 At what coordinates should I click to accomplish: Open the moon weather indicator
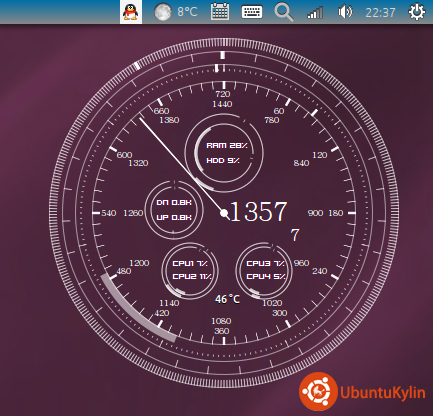[163, 12]
